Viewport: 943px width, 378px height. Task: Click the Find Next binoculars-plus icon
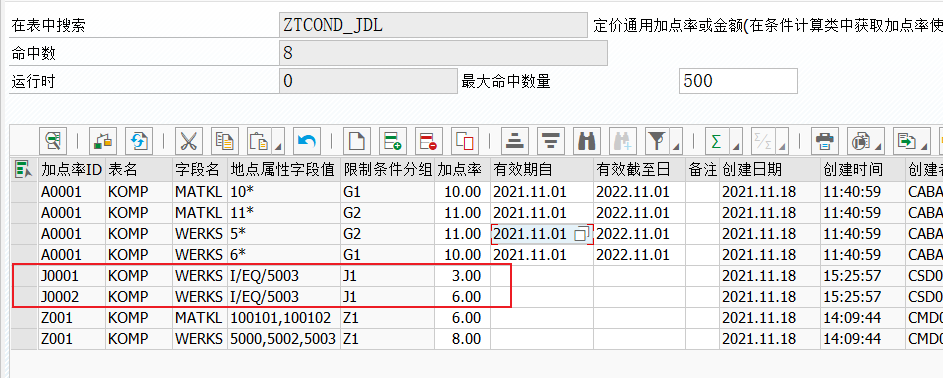pos(622,142)
